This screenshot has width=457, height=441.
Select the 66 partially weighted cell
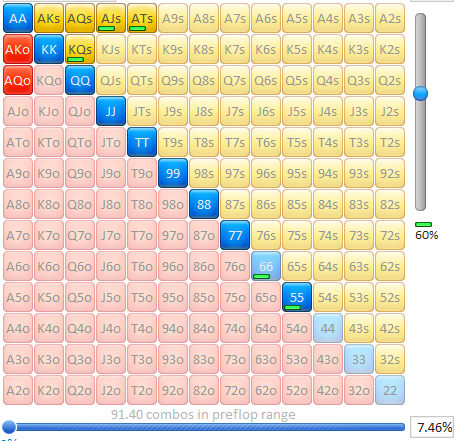click(x=266, y=266)
